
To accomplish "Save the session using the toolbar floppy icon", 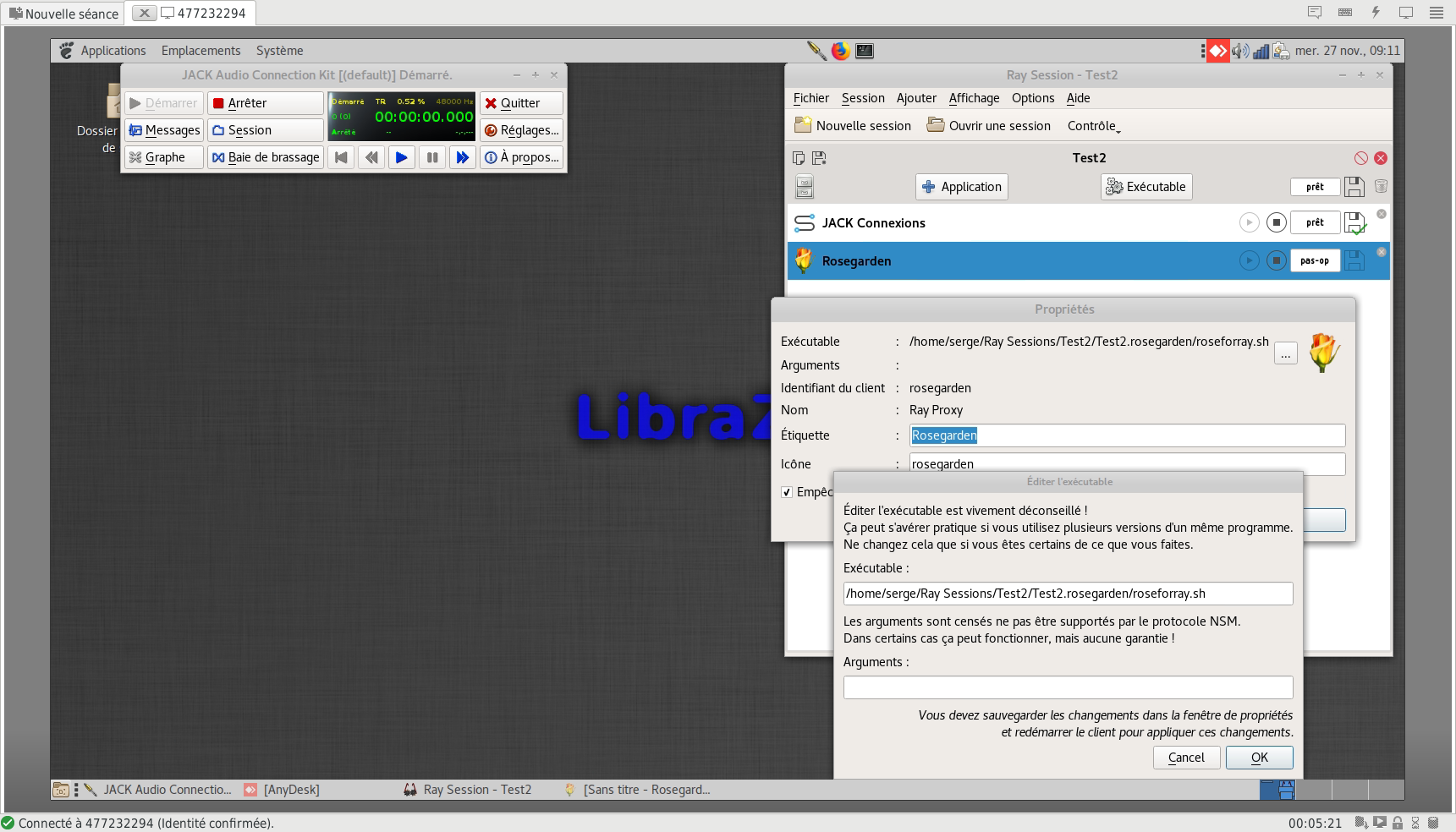I will [1354, 187].
